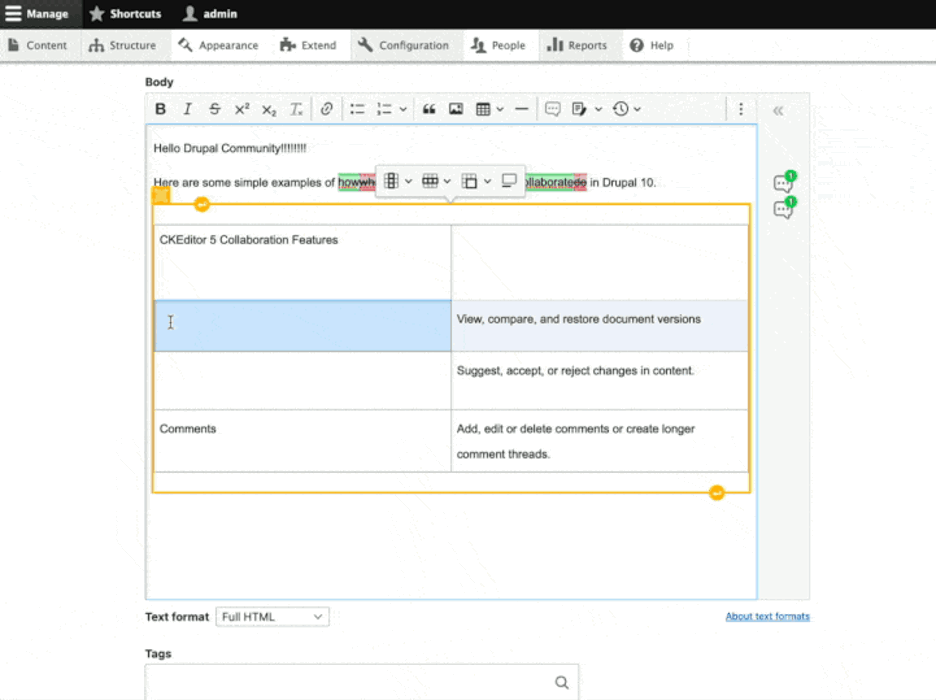The width and height of the screenshot is (936, 700).
Task: Select table using yellow handle at top-left
Action: tap(161, 195)
